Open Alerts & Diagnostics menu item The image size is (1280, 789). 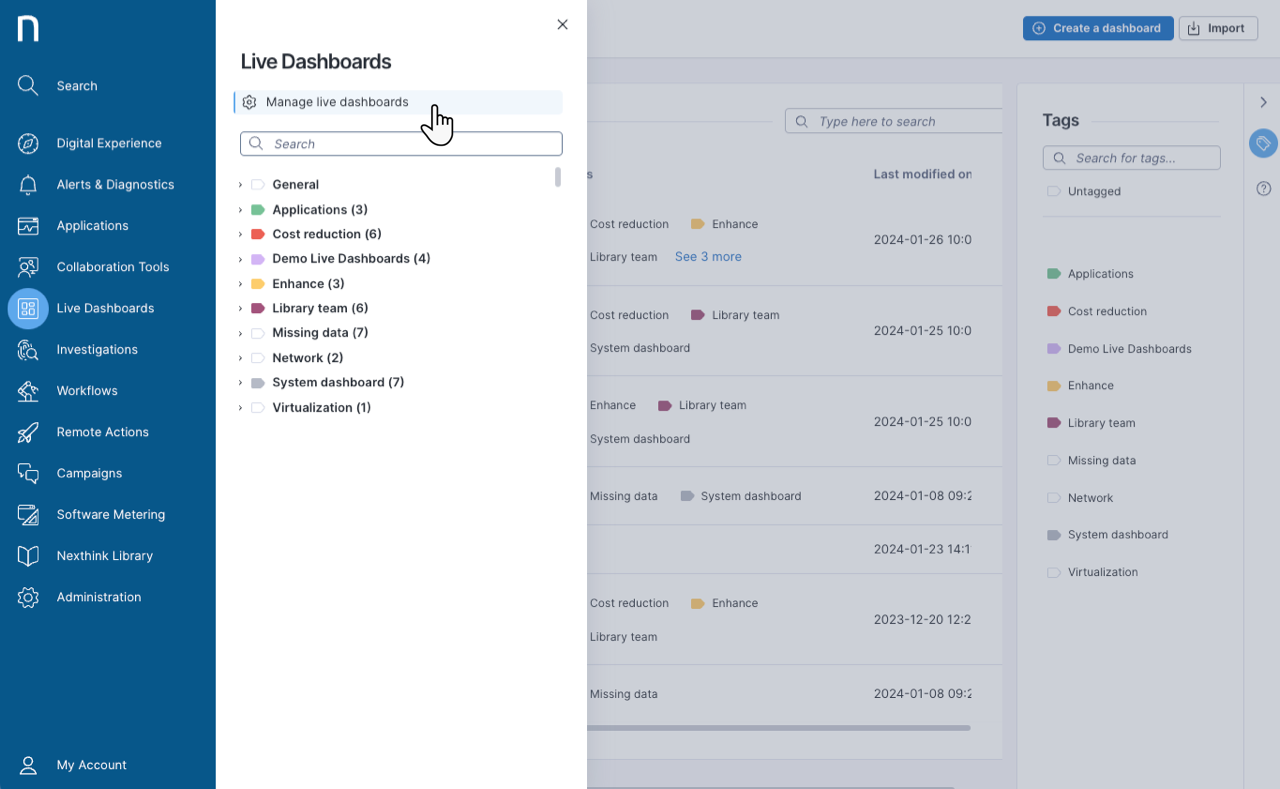(115, 185)
